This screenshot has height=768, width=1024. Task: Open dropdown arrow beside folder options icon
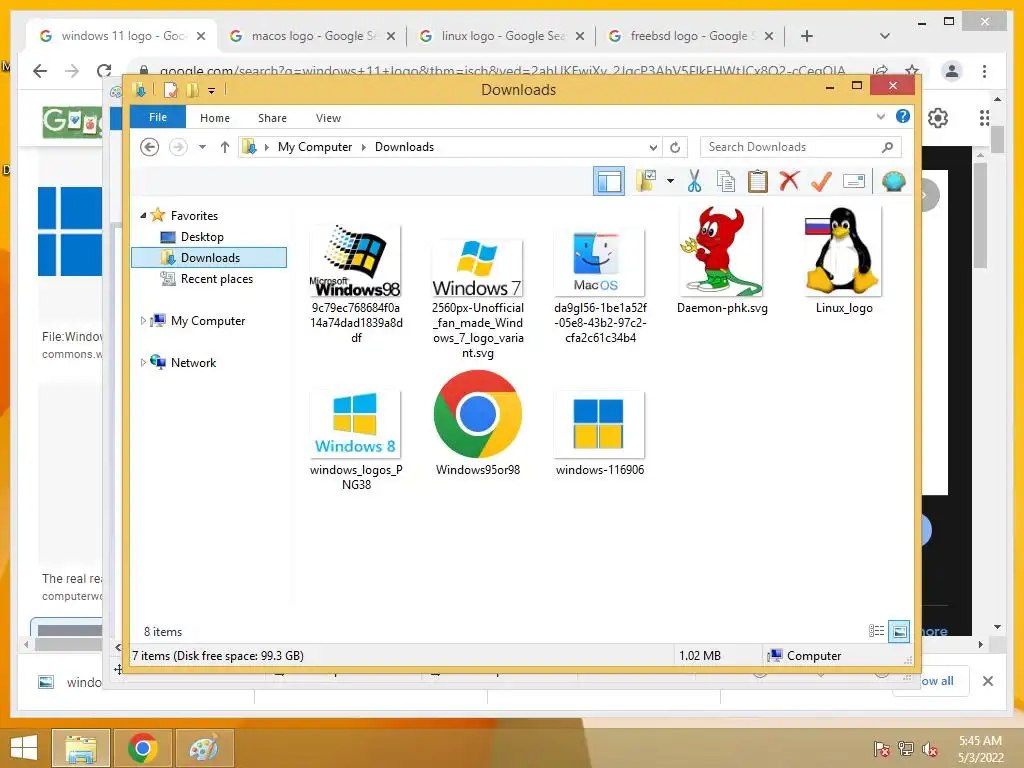(x=670, y=181)
